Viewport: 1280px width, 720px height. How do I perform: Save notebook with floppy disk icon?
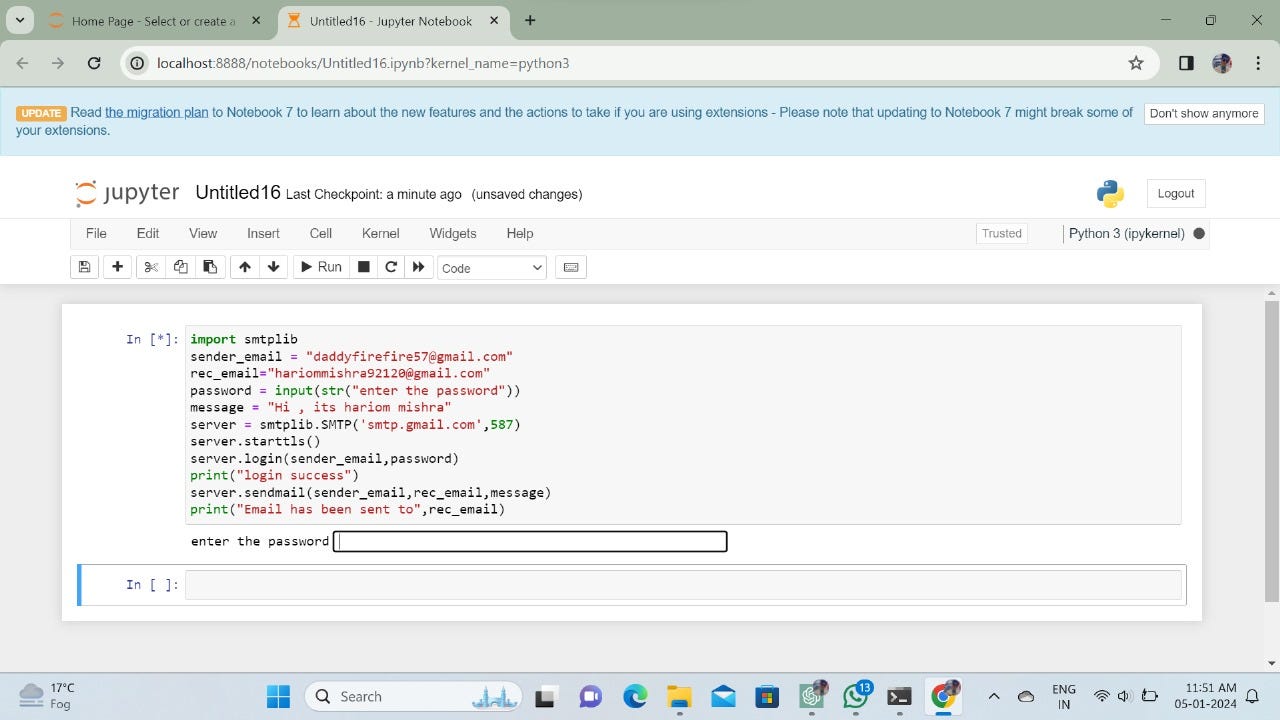click(85, 267)
